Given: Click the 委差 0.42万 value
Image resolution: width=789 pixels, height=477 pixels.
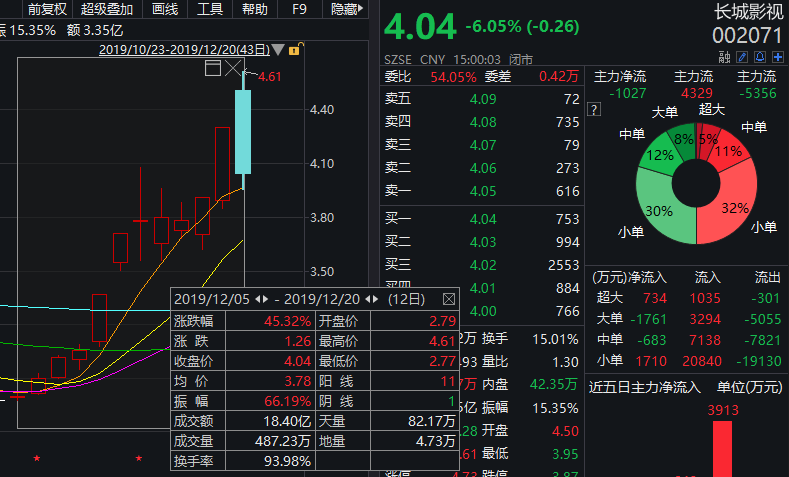Looking at the screenshot, I should click(x=559, y=76).
